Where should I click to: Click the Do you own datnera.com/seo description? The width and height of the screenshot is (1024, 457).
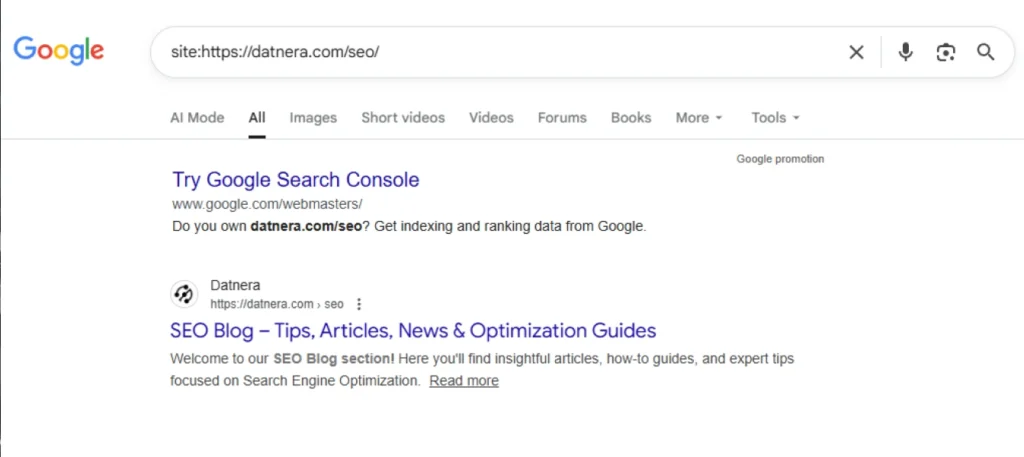coord(409,227)
